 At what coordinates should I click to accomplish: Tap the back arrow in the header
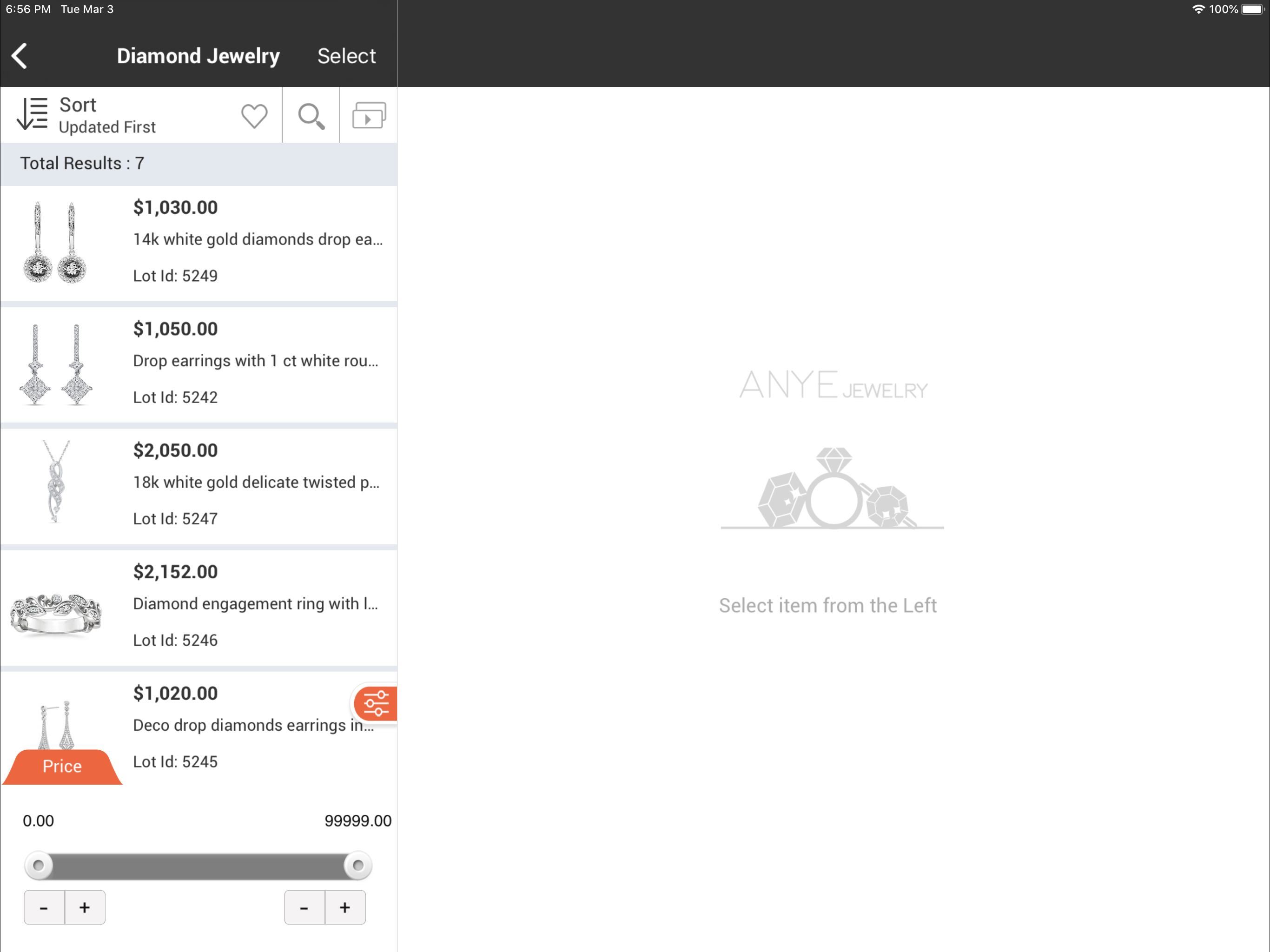tap(20, 56)
